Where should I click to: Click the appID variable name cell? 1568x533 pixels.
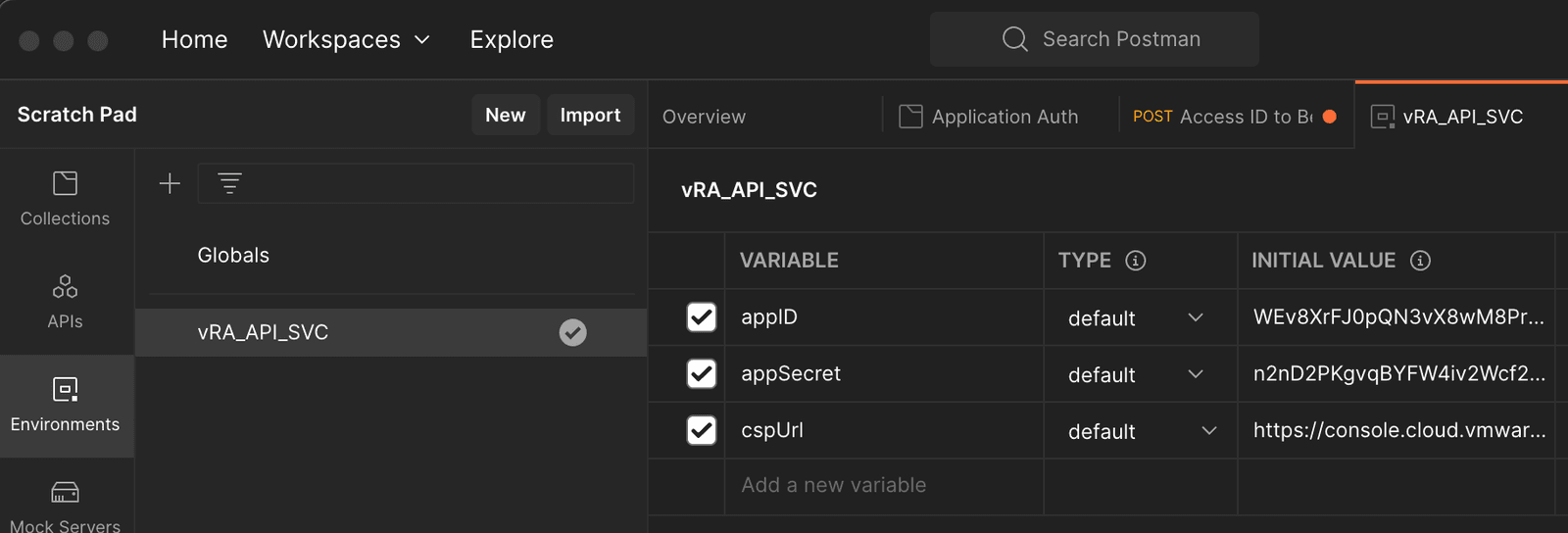tap(884, 317)
